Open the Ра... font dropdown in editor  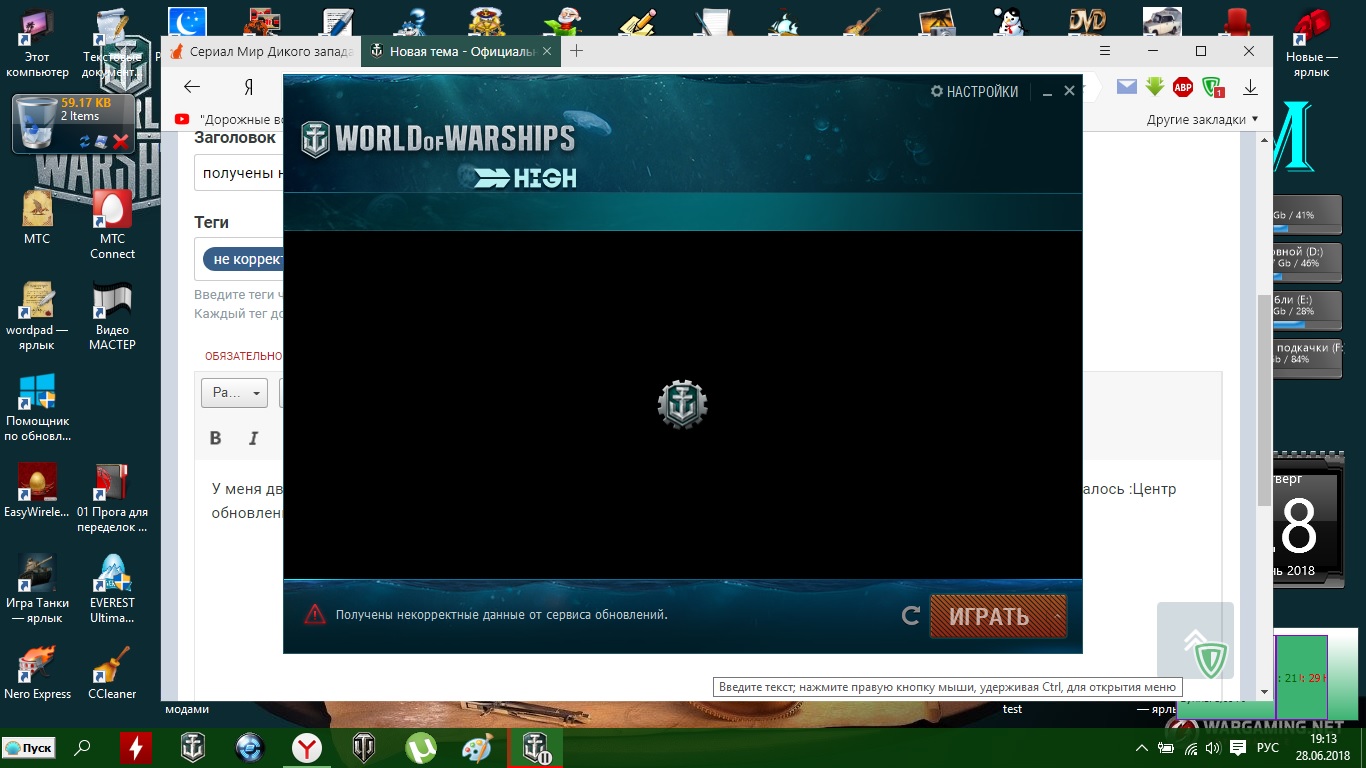click(234, 393)
